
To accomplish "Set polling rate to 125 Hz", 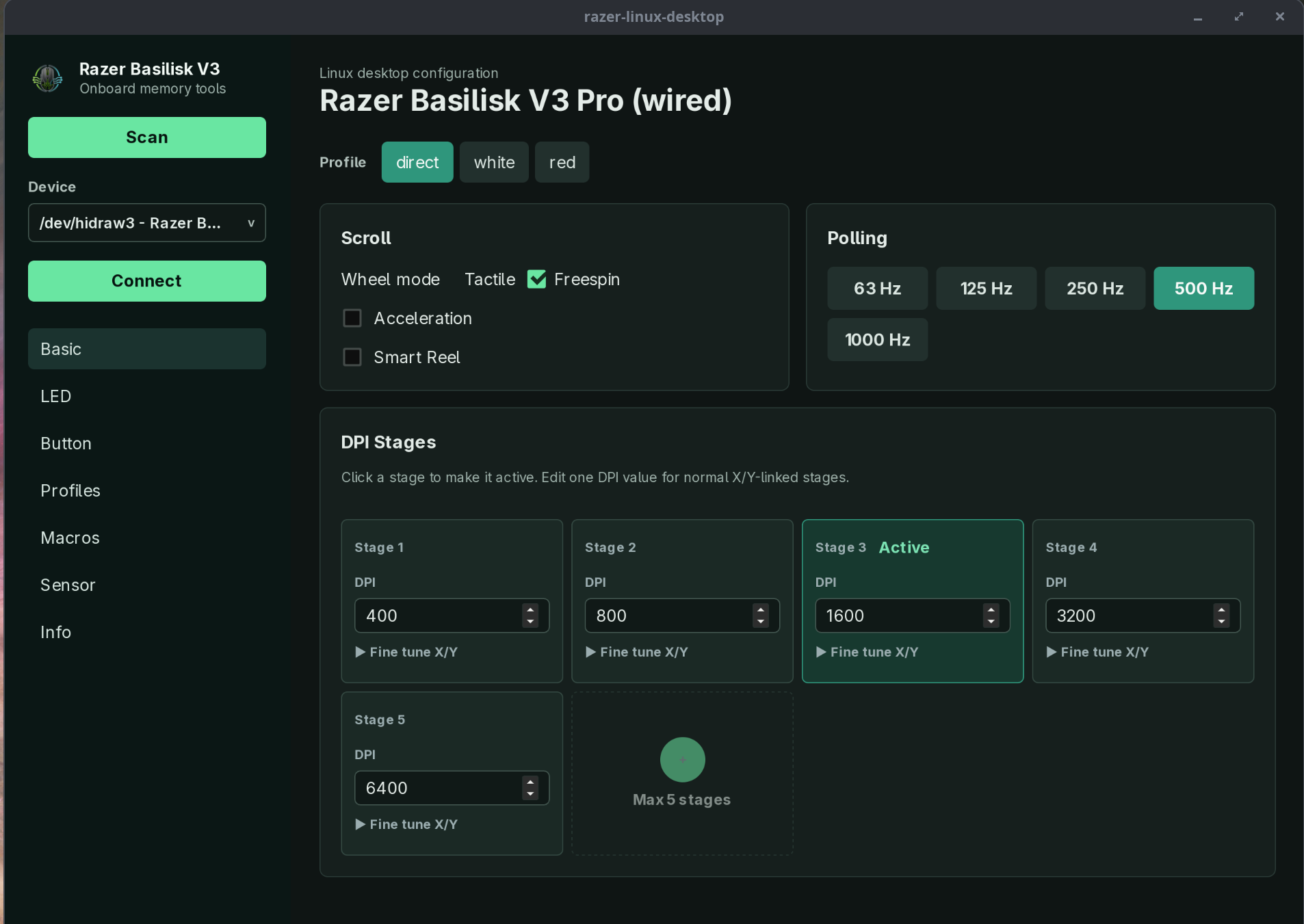I will [987, 289].
